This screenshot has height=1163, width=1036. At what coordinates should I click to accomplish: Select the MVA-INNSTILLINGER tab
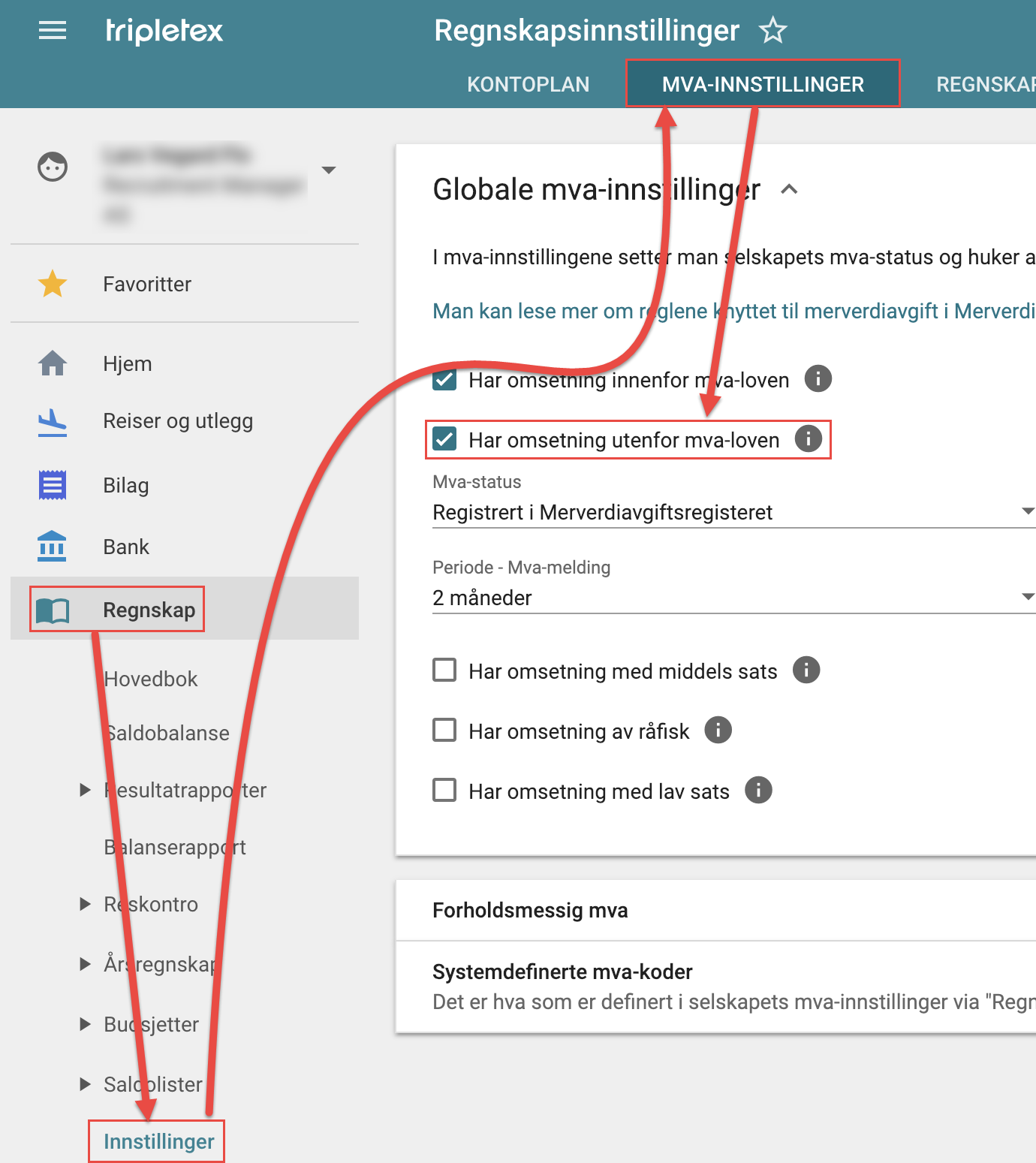[763, 84]
